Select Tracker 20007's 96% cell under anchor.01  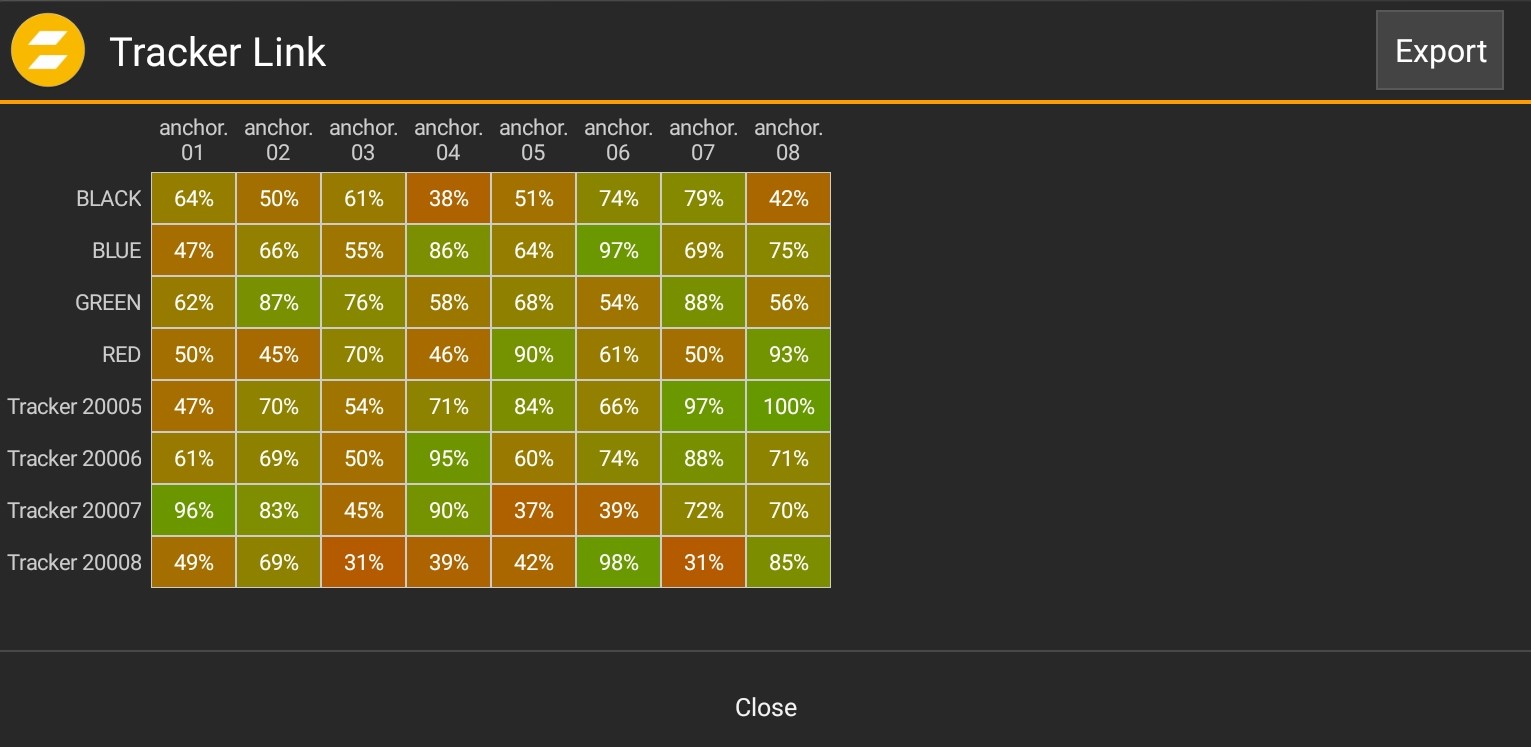click(193, 511)
